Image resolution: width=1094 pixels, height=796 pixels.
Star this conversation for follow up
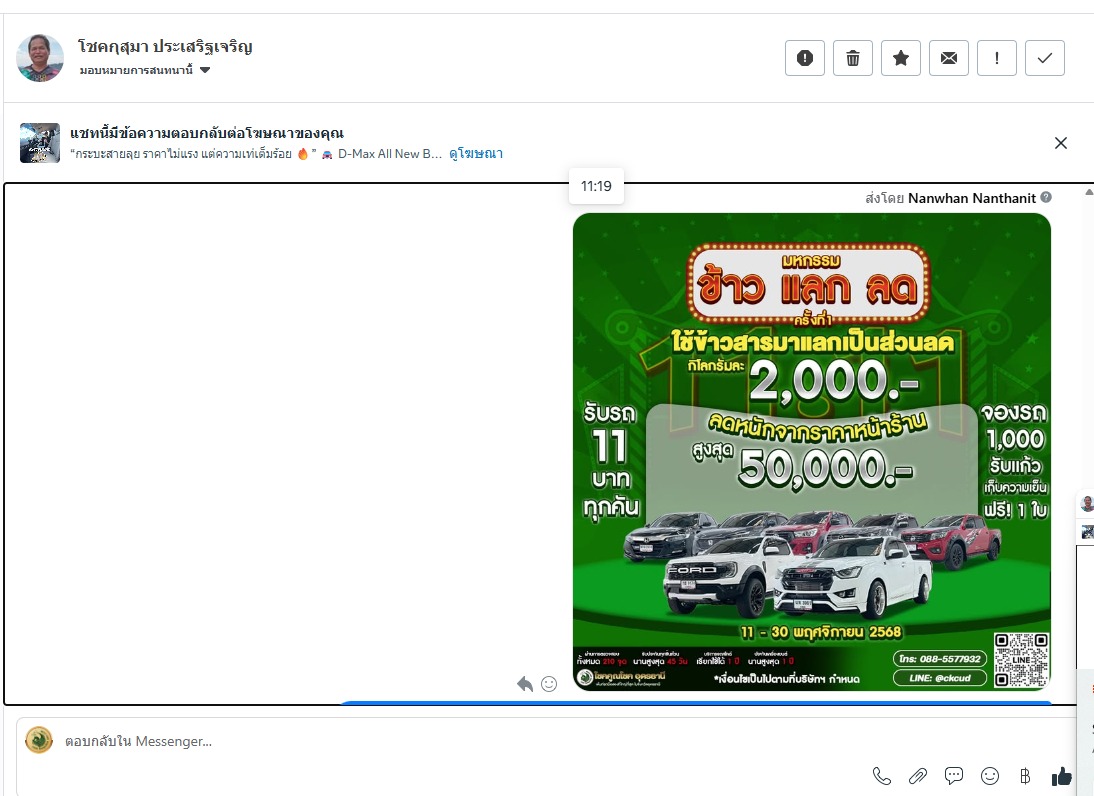901,58
